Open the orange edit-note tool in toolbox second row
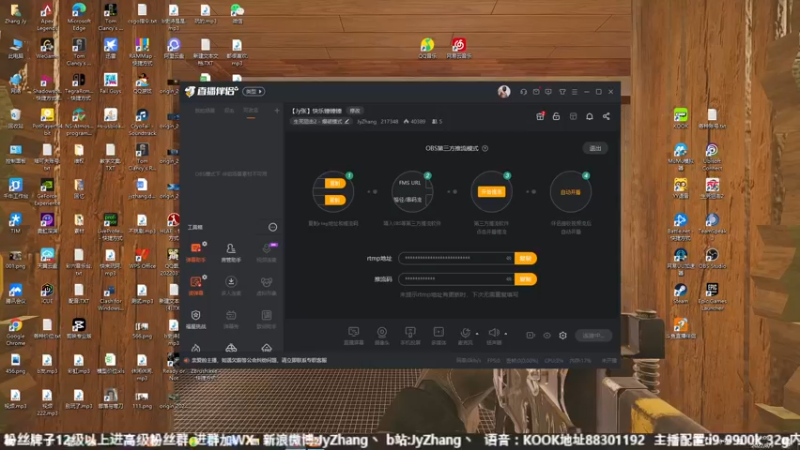 (x=196, y=286)
